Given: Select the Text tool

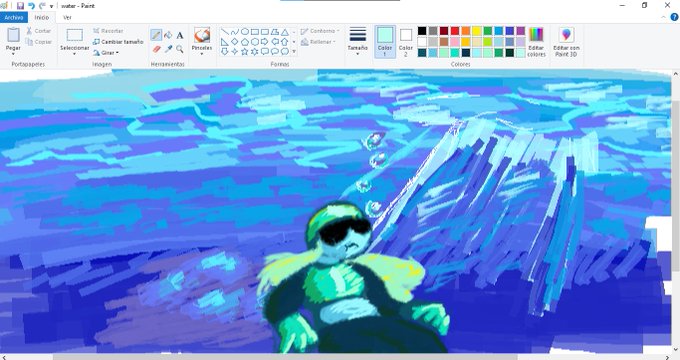Looking at the screenshot, I should (180, 35).
